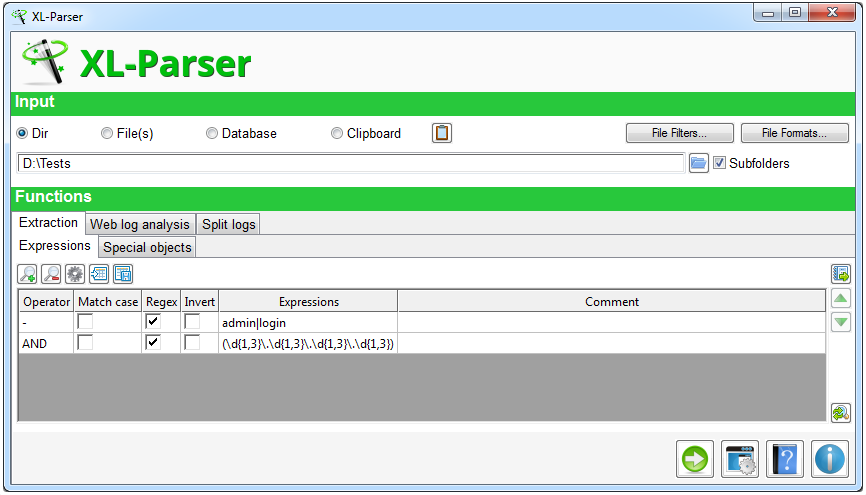Click the save expressions disk icon
The image size is (866, 495).
pos(123,274)
